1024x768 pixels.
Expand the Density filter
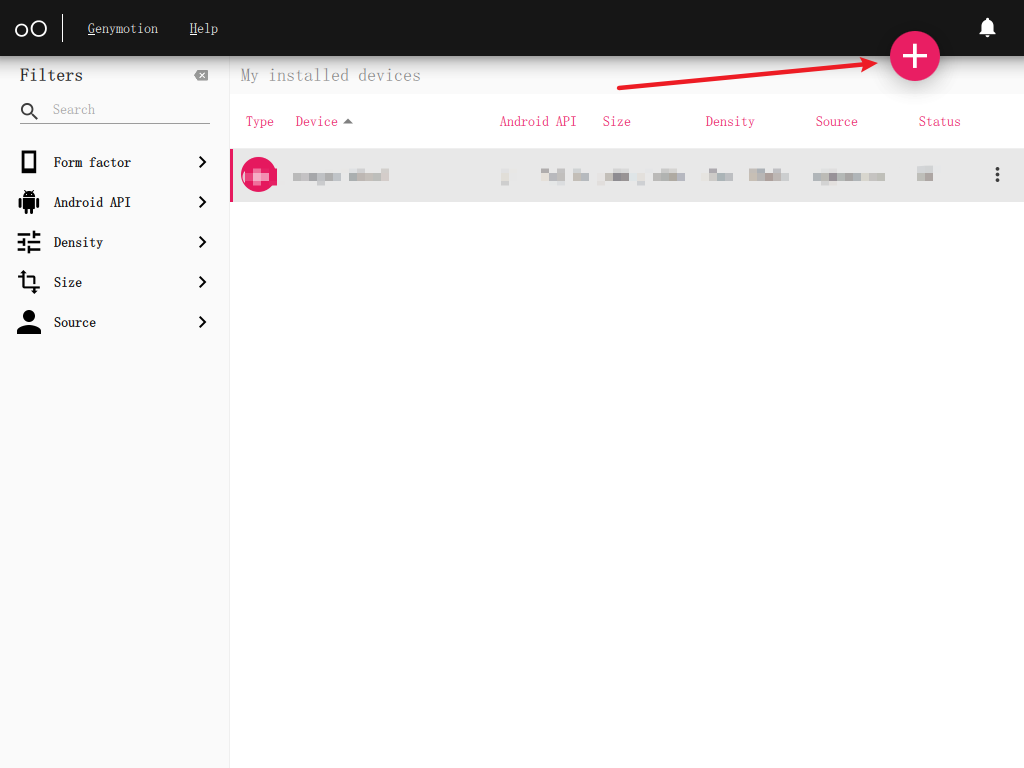point(202,242)
